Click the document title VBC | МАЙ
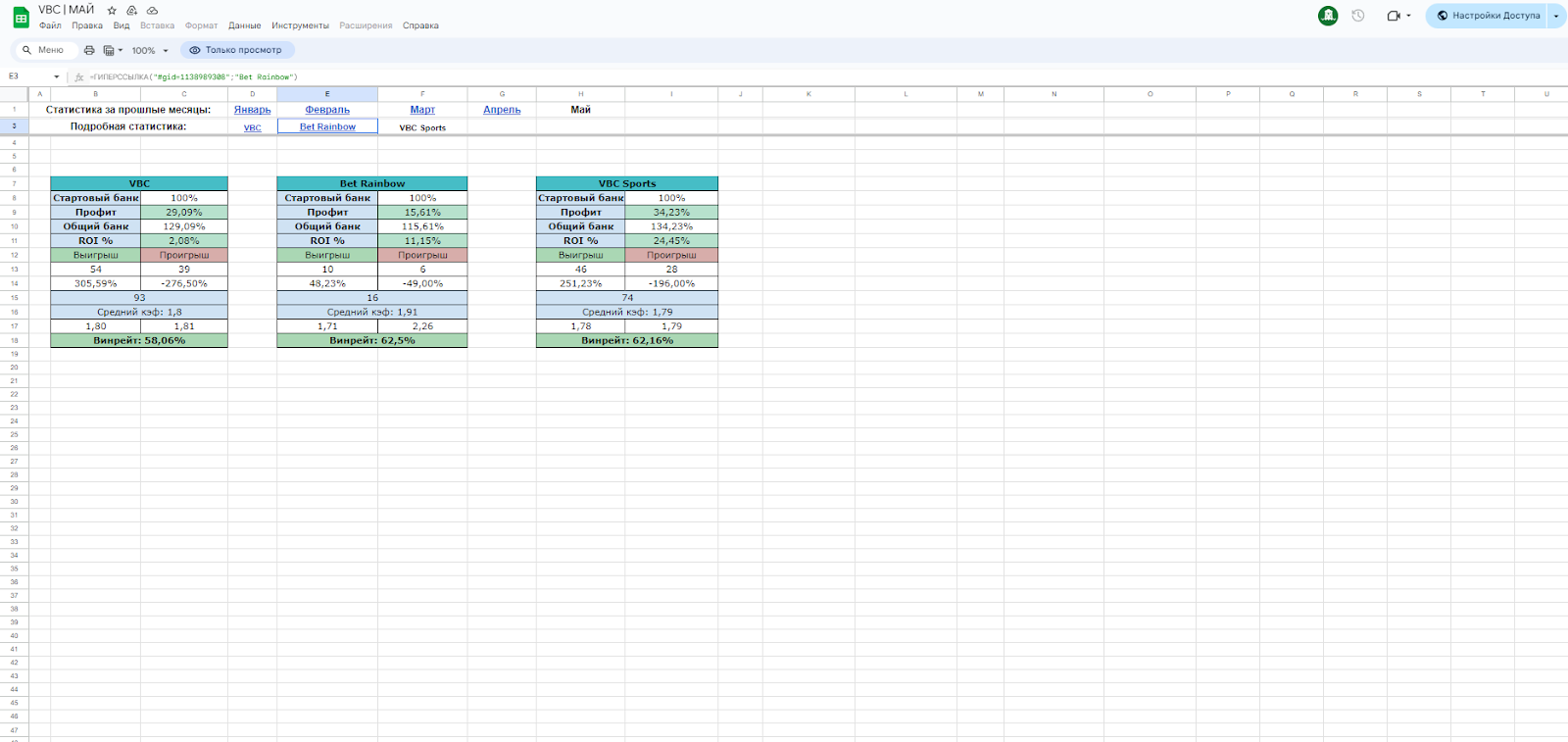 pyautogui.click(x=67, y=10)
